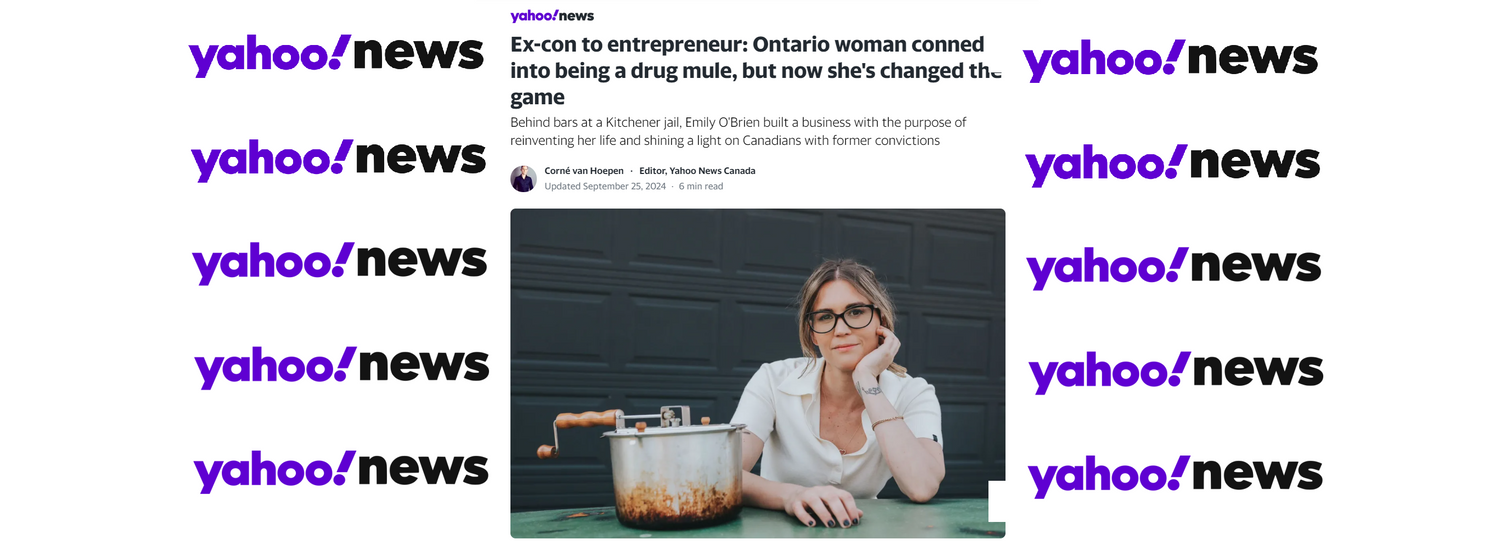Click the topmost large Yahoo News logo, left column

pos(336,56)
